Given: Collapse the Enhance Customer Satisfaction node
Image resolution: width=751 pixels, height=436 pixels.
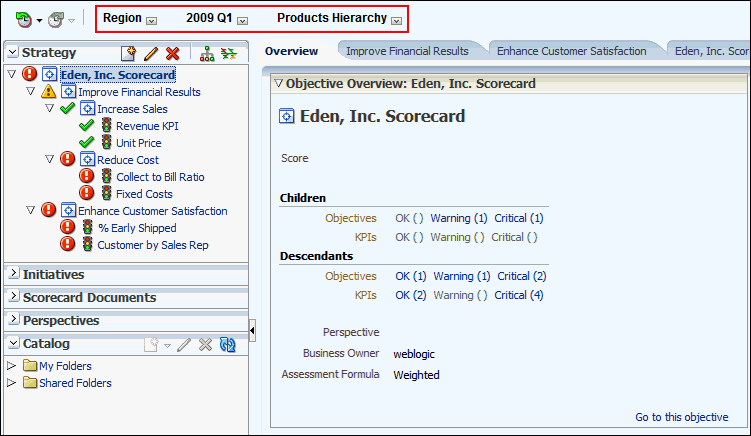Looking at the screenshot, I should tap(31, 210).
